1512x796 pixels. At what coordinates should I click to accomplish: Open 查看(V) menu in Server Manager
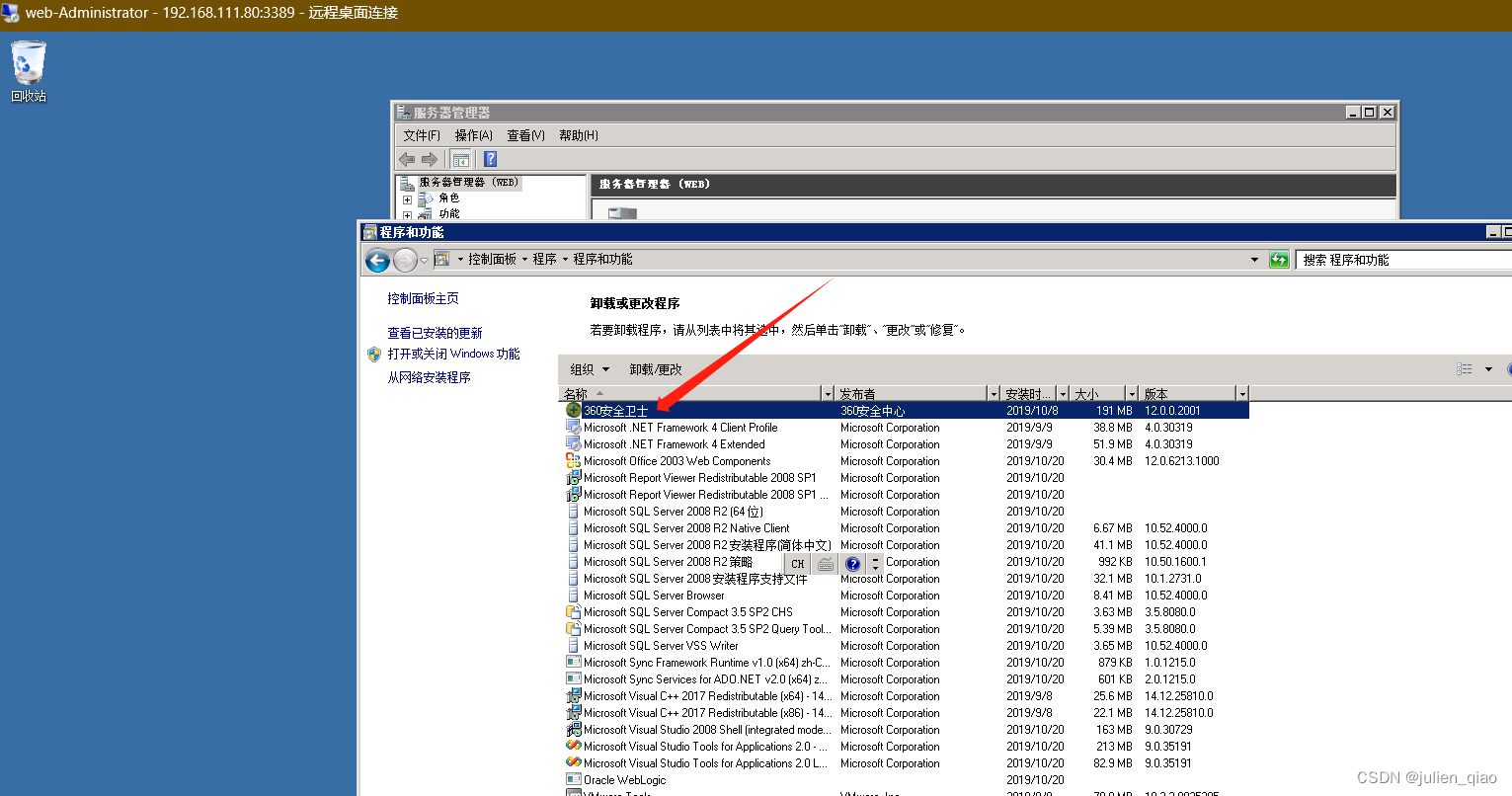pos(525,135)
